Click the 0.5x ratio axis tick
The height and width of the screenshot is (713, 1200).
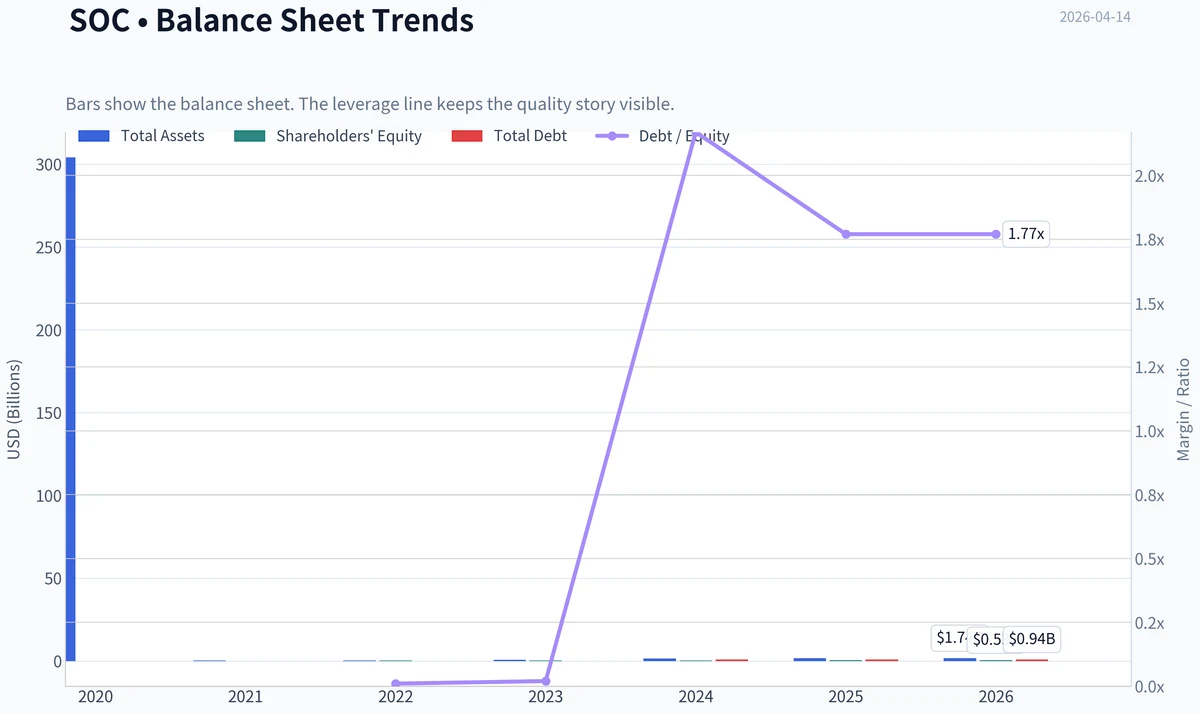pos(1150,559)
